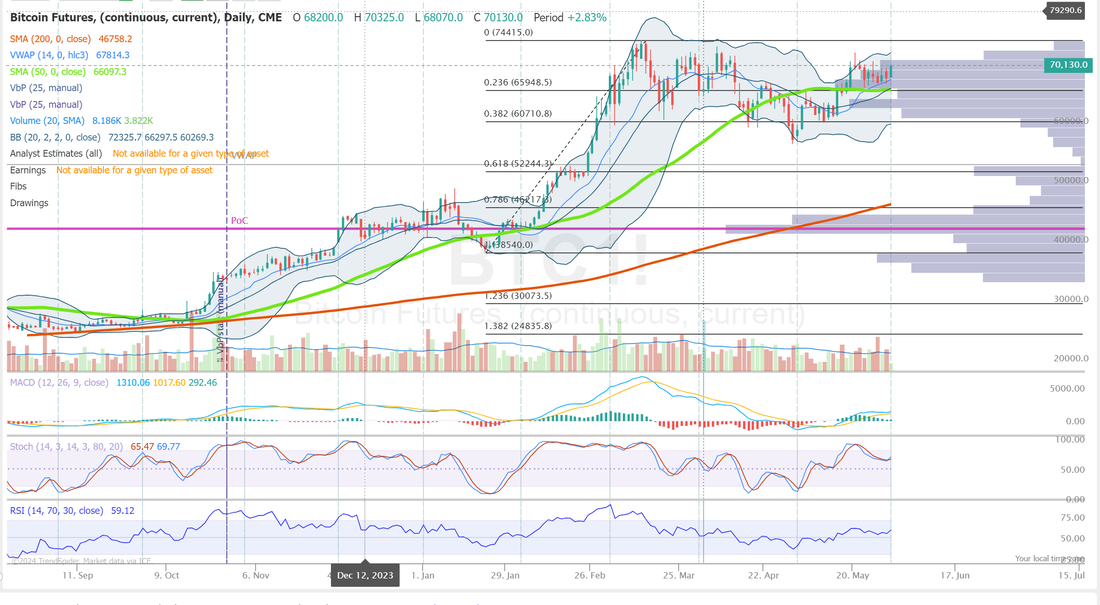1100x605 pixels.
Task: Click the 1. Jan date on time axis
Action: 422,575
